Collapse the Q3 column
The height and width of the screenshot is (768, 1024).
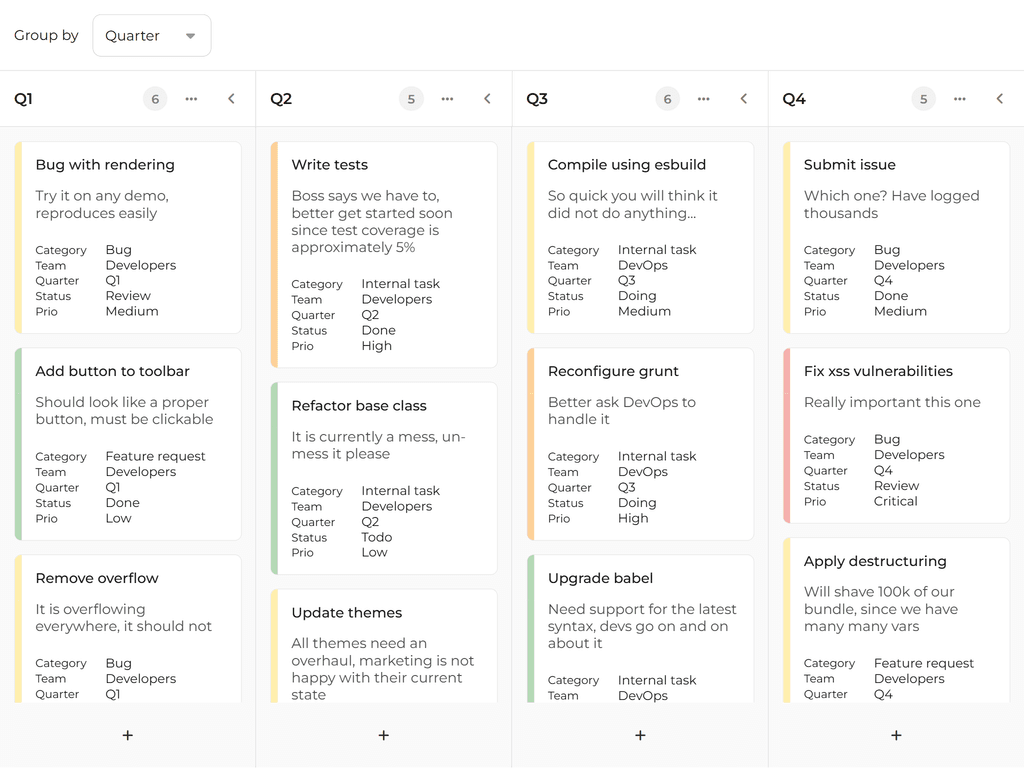(743, 98)
